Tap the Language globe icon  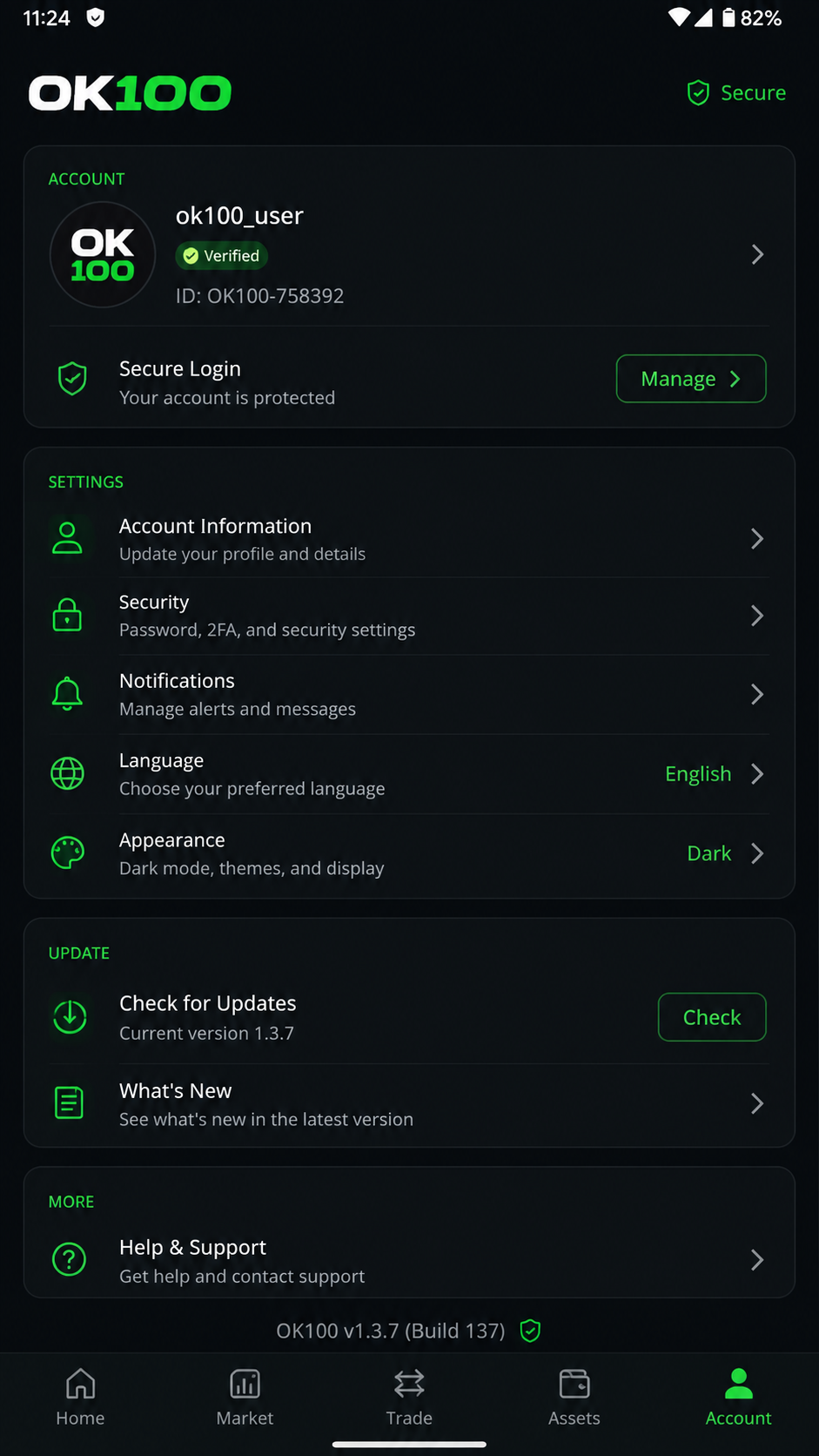click(67, 773)
